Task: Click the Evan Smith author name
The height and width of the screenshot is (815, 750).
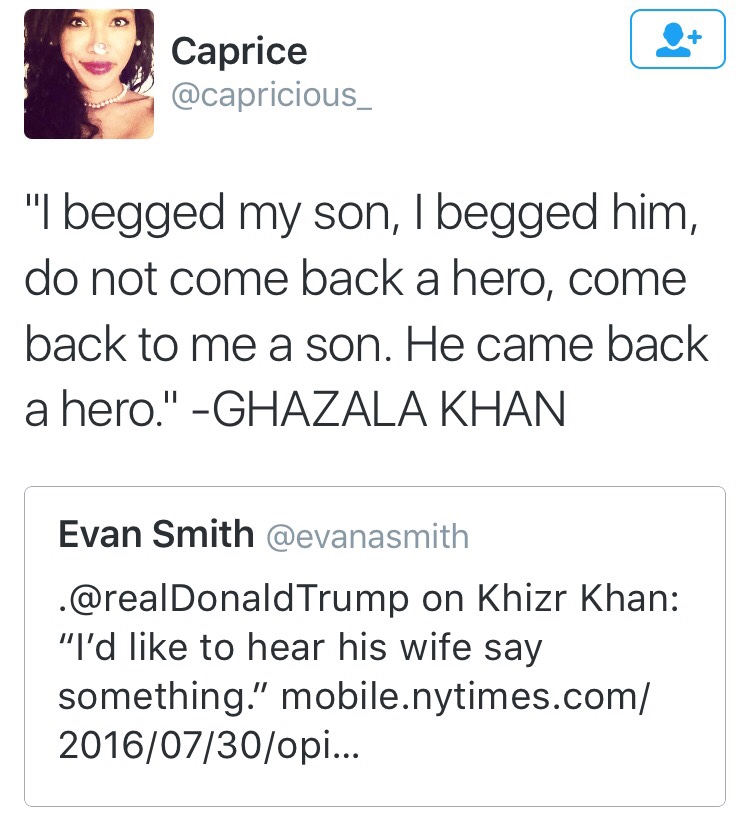Action: 156,535
